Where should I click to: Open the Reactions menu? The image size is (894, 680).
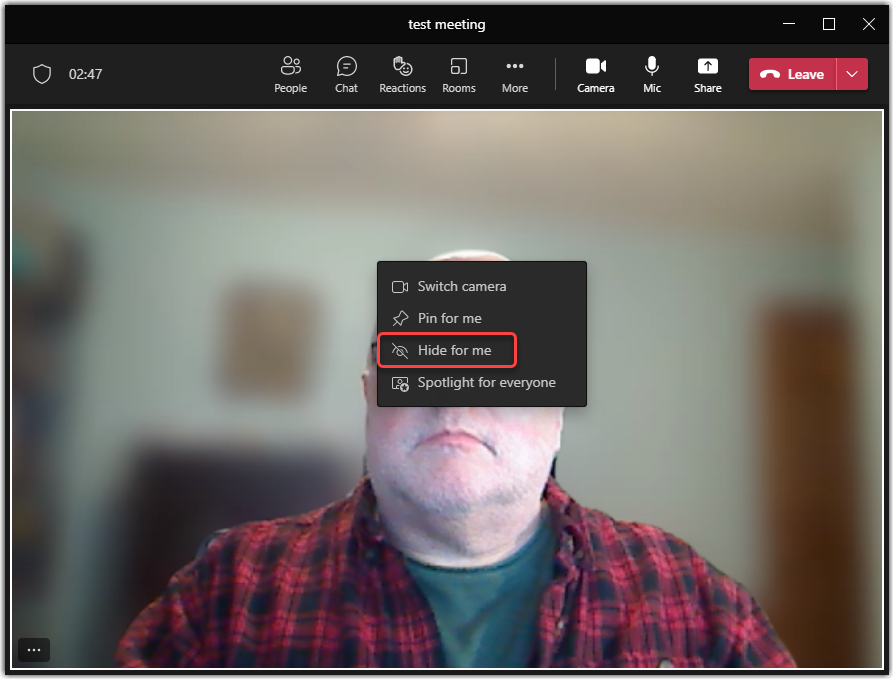pos(402,74)
